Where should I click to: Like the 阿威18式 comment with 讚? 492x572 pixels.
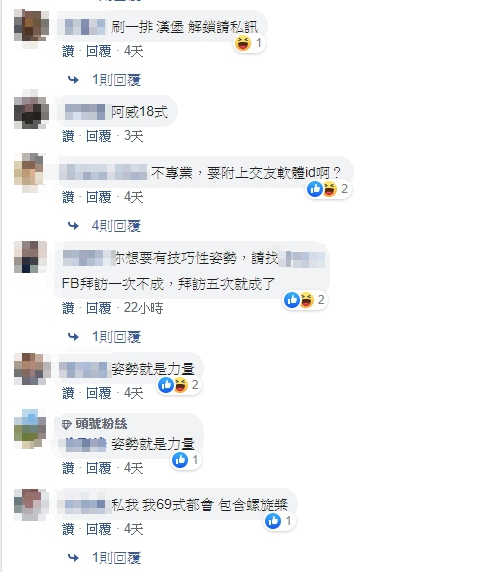[68, 136]
